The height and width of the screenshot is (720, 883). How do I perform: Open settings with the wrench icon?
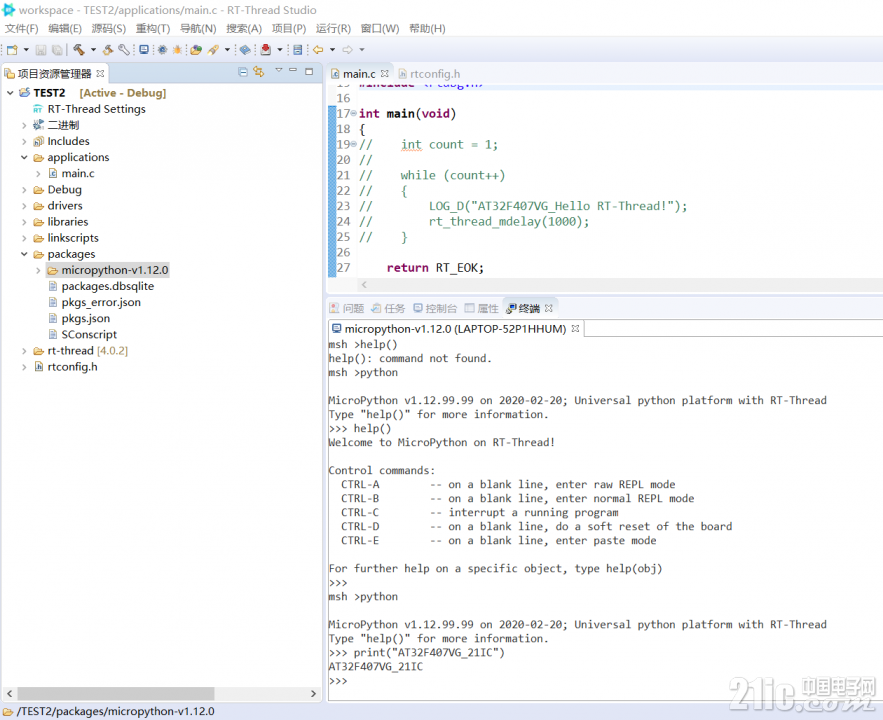123,50
